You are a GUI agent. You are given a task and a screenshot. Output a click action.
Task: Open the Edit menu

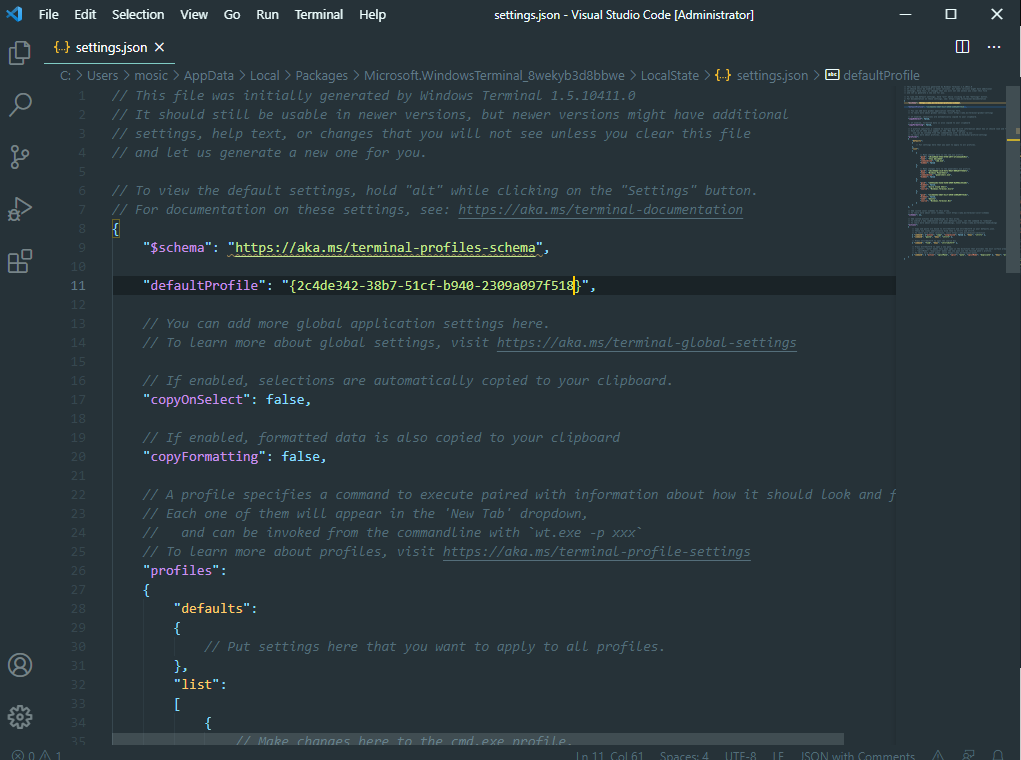point(85,14)
